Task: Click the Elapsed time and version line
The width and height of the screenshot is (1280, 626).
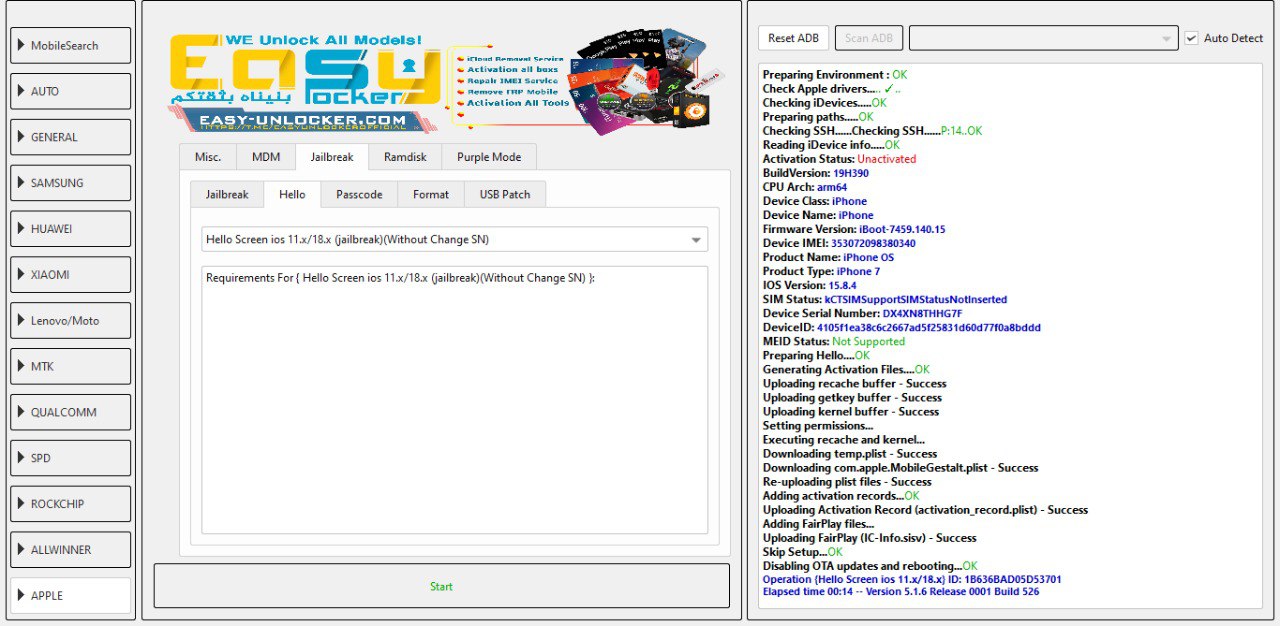Action: (x=900, y=591)
